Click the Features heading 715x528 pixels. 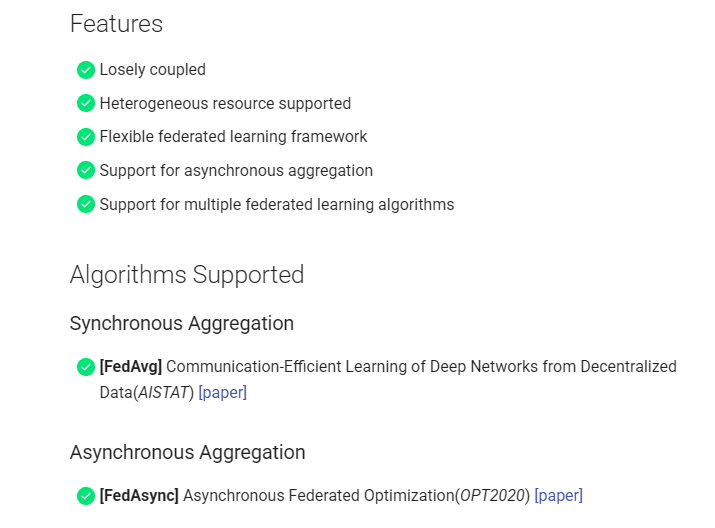116,24
